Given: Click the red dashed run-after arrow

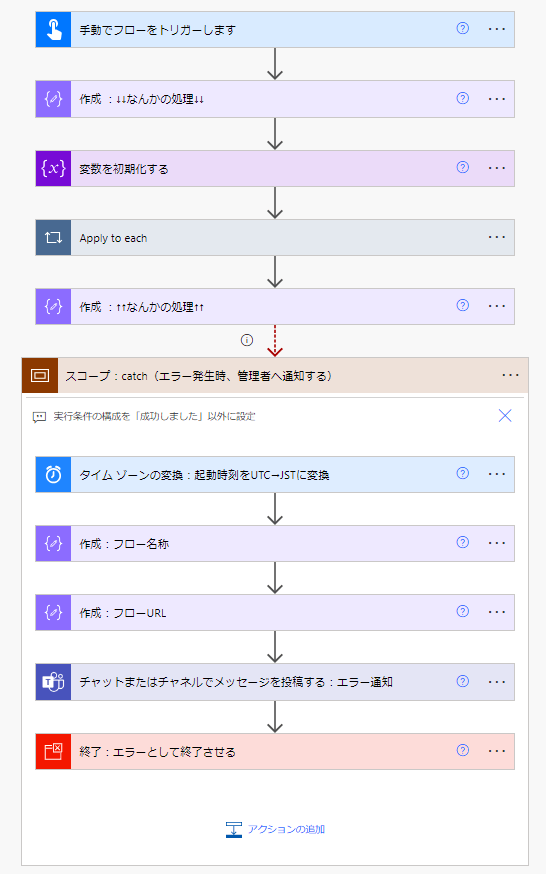Looking at the screenshot, I should [x=275, y=341].
